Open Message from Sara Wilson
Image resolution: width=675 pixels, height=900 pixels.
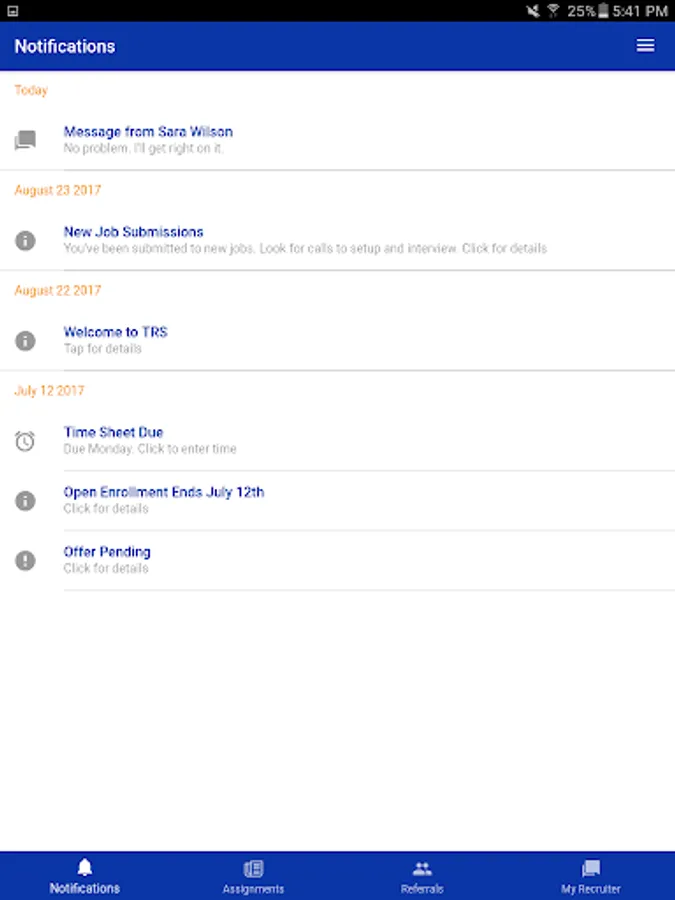click(x=148, y=132)
